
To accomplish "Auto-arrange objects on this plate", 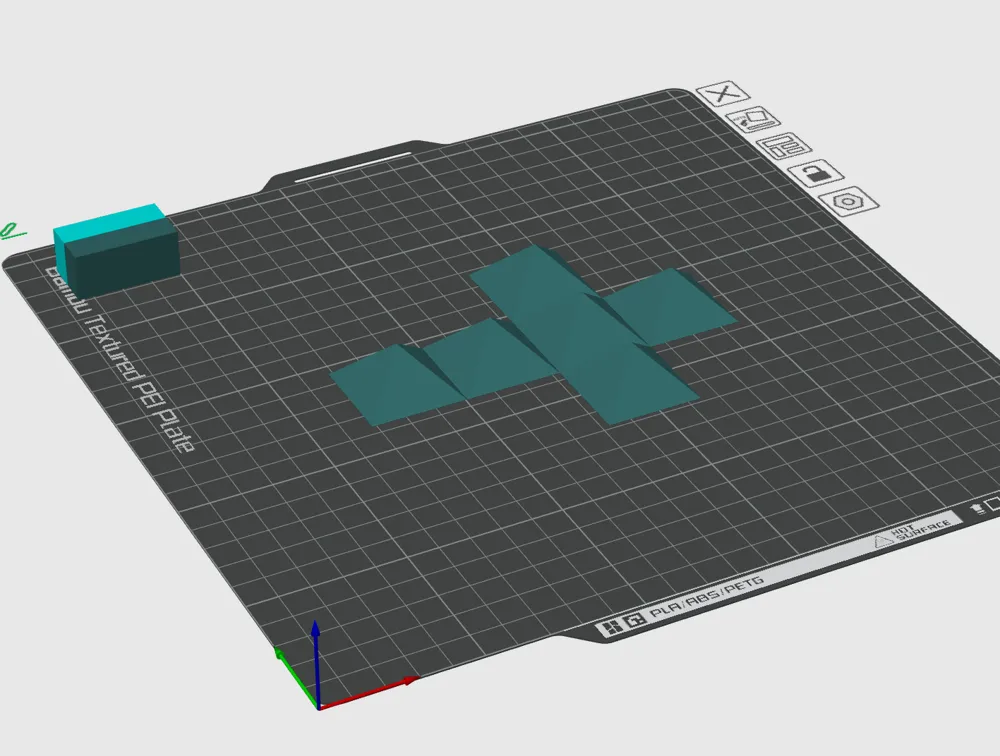I will coord(787,147).
